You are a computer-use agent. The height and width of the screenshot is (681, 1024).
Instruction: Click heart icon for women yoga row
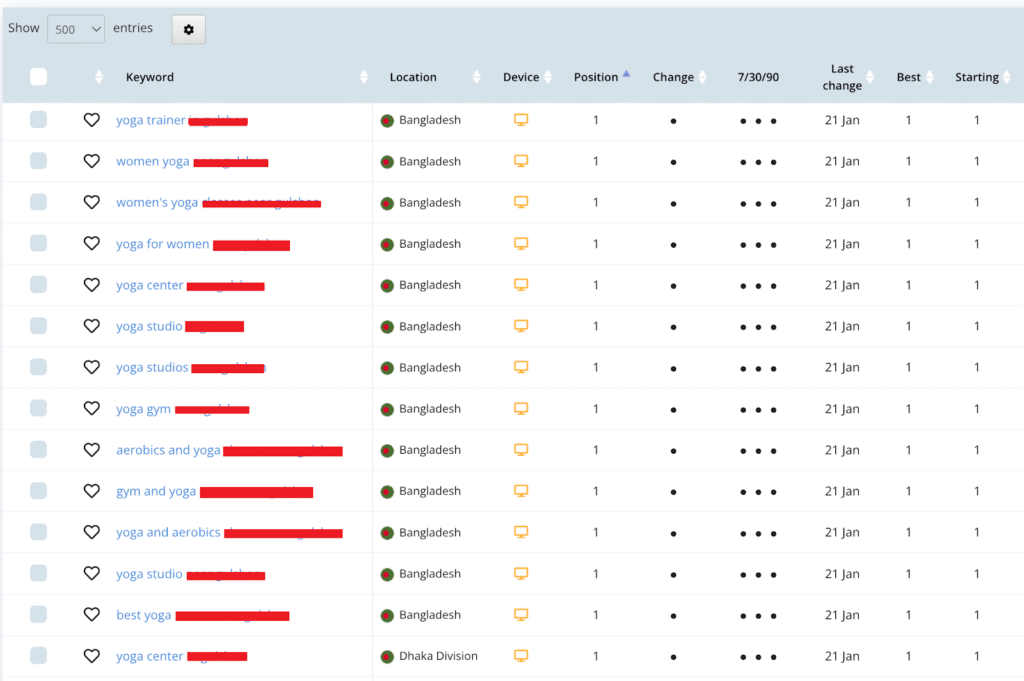coord(91,161)
